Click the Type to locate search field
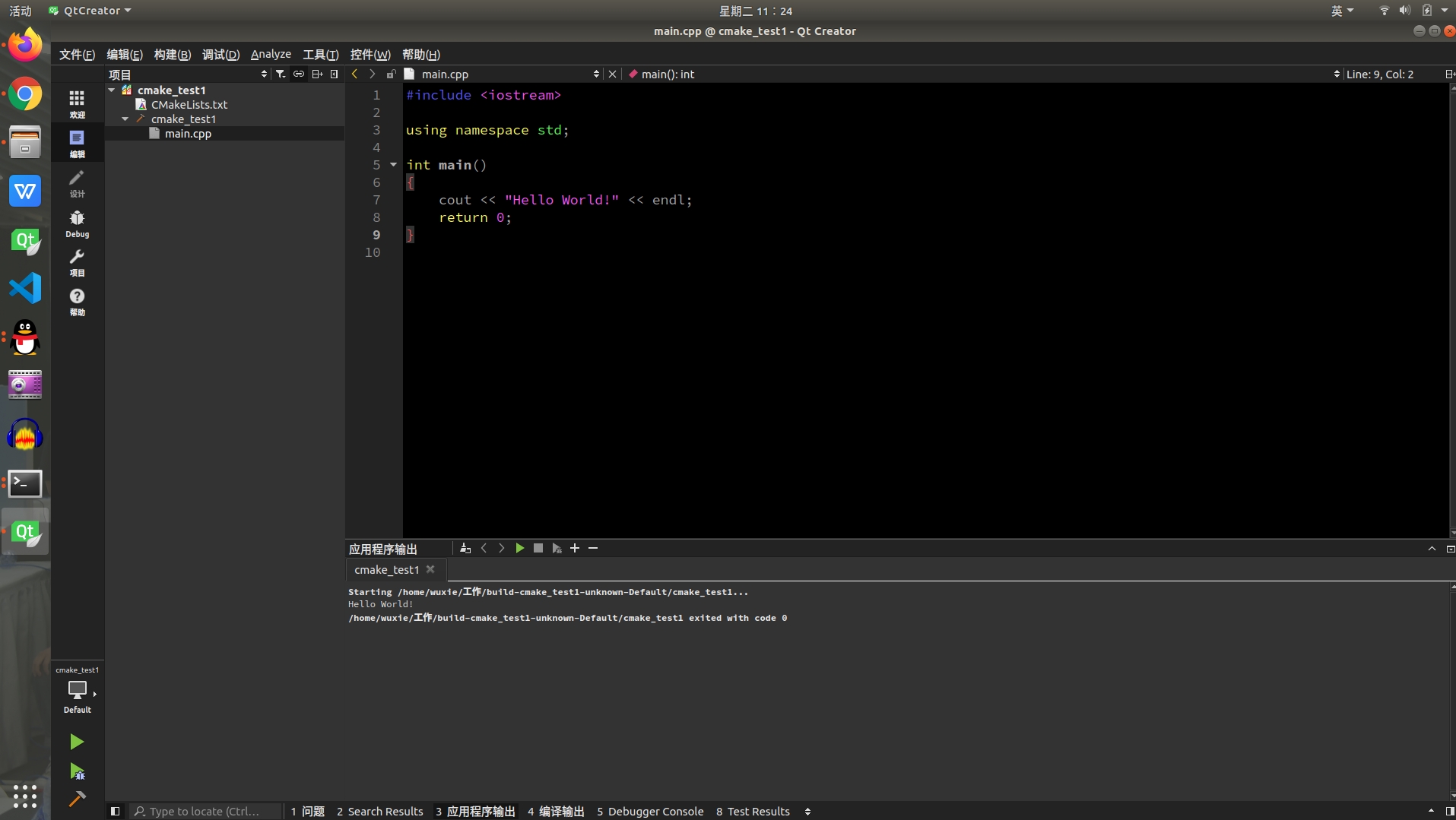 (205, 811)
